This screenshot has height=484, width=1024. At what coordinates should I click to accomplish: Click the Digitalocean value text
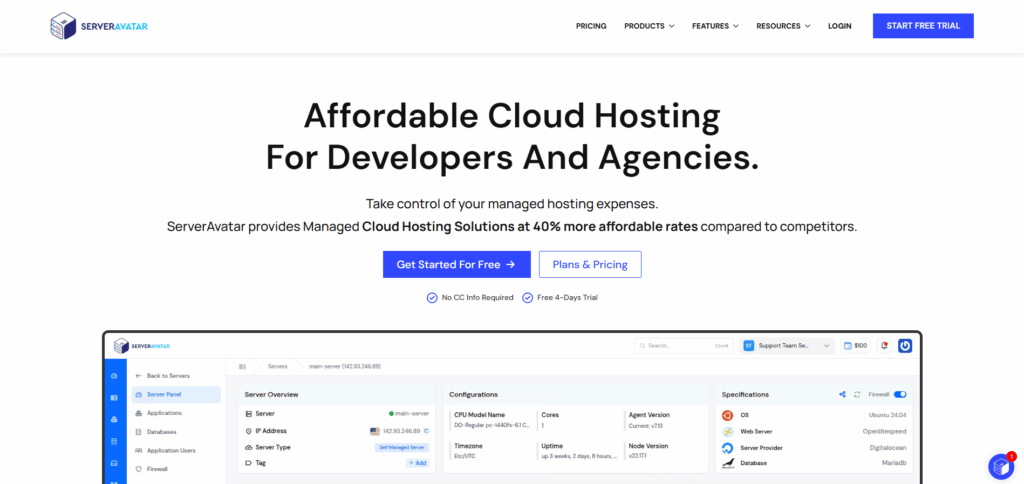tap(889, 448)
